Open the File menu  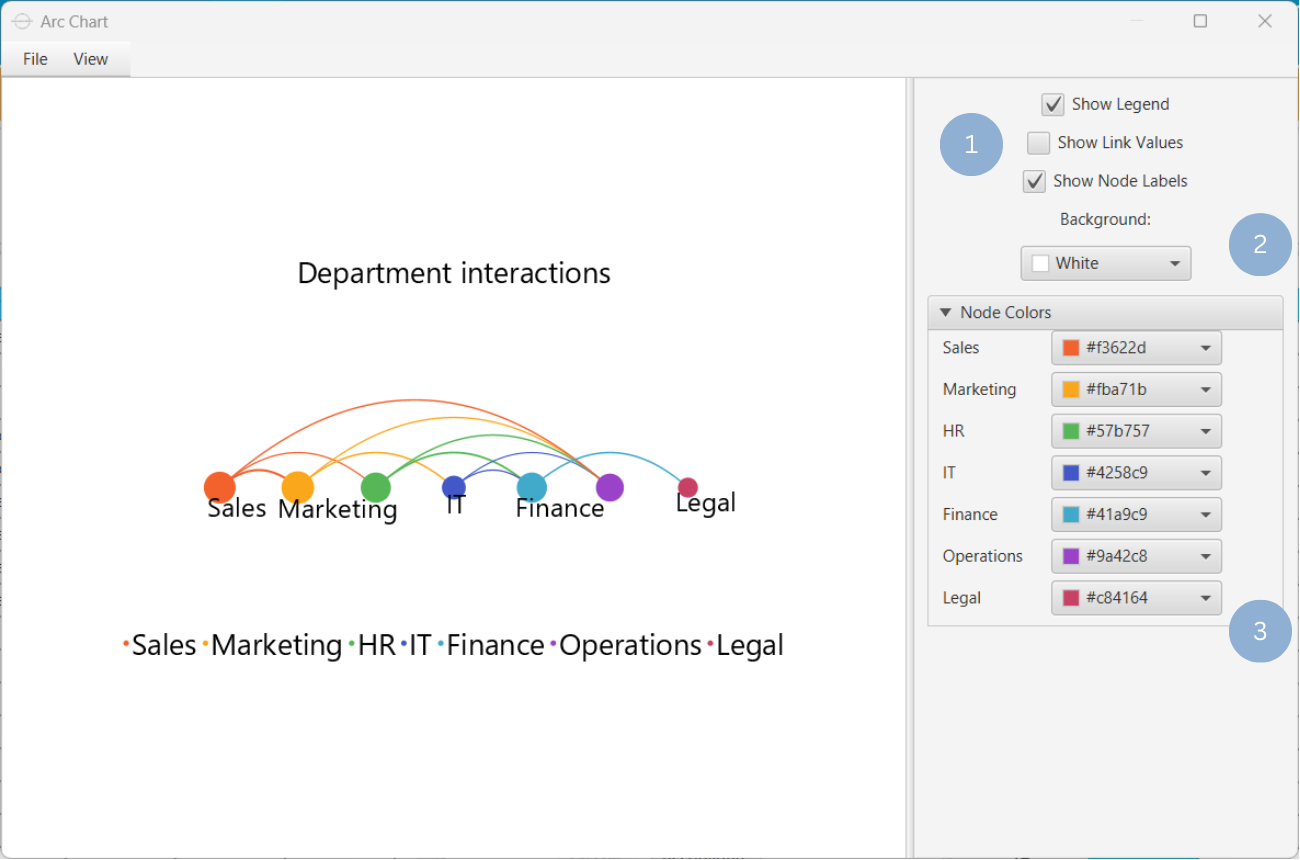(x=35, y=59)
